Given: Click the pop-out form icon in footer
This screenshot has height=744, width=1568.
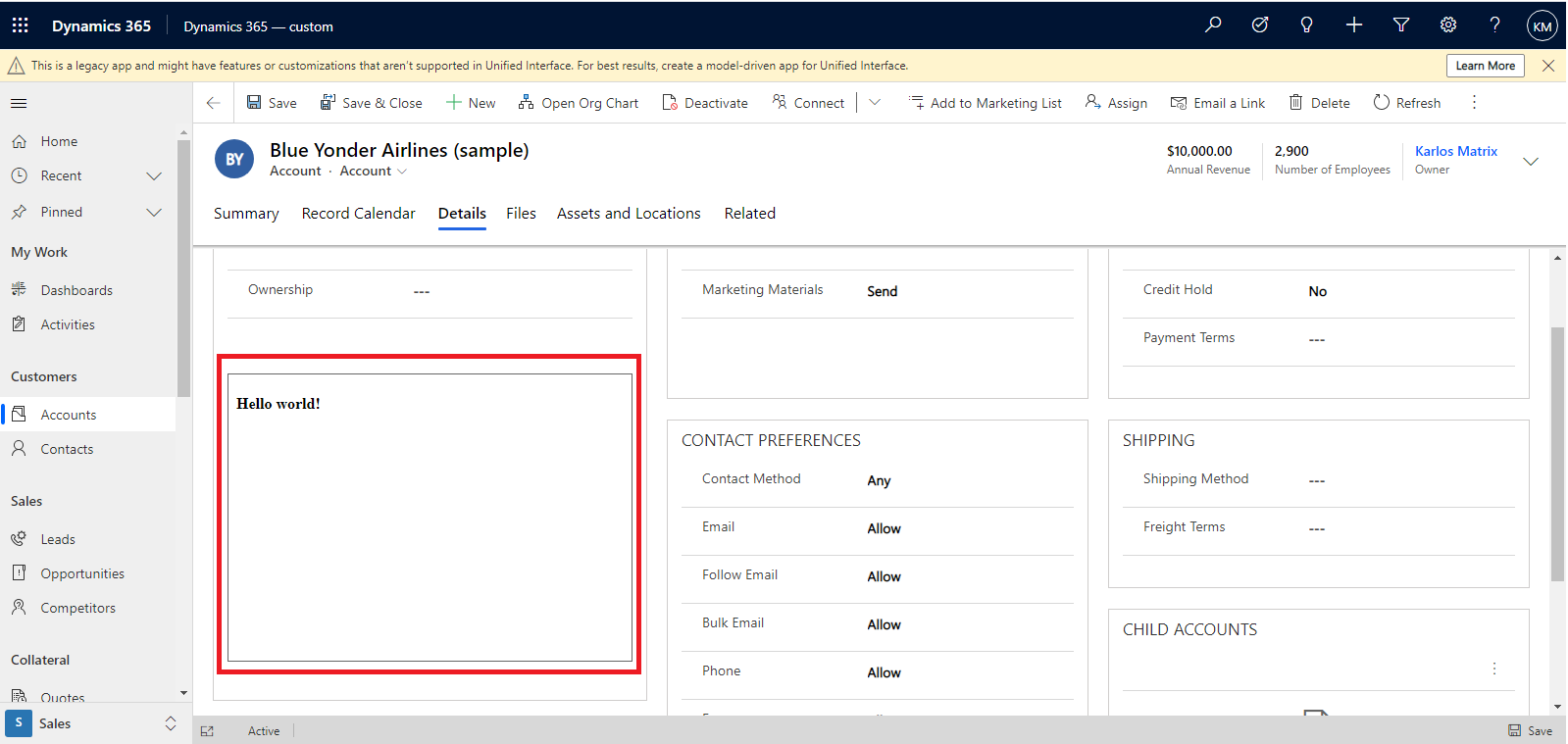Looking at the screenshot, I should click(207, 731).
